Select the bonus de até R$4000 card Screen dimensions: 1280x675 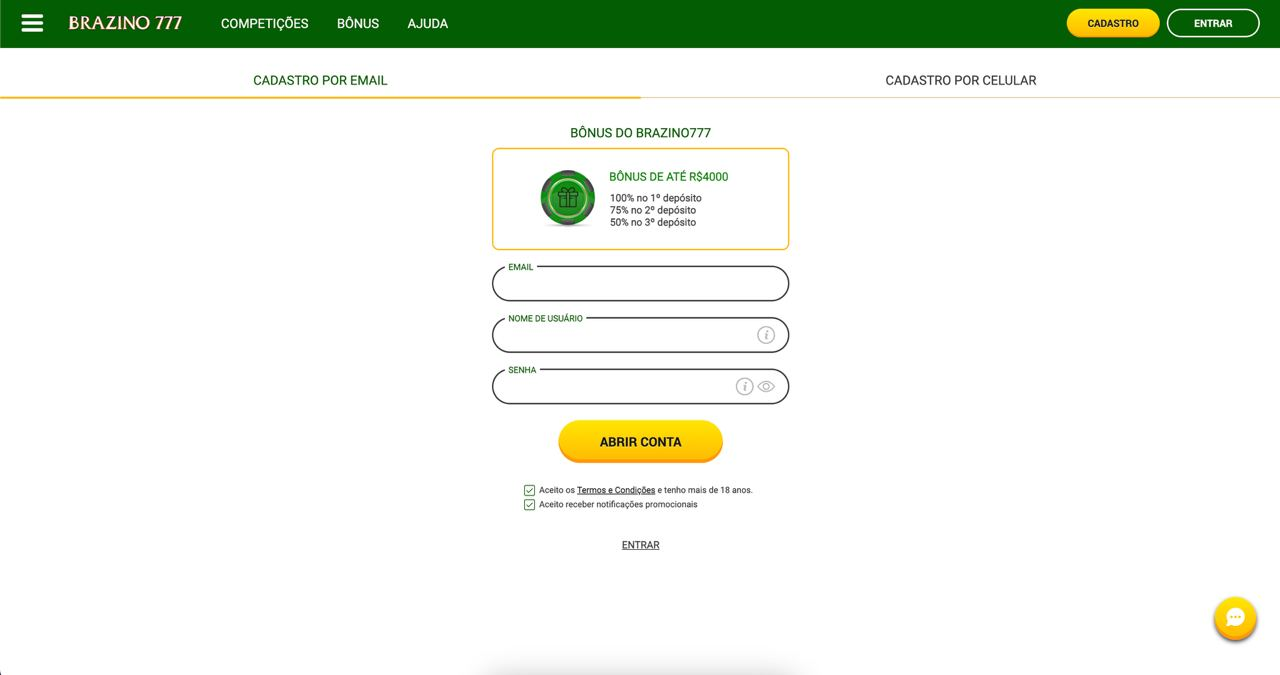pos(640,199)
